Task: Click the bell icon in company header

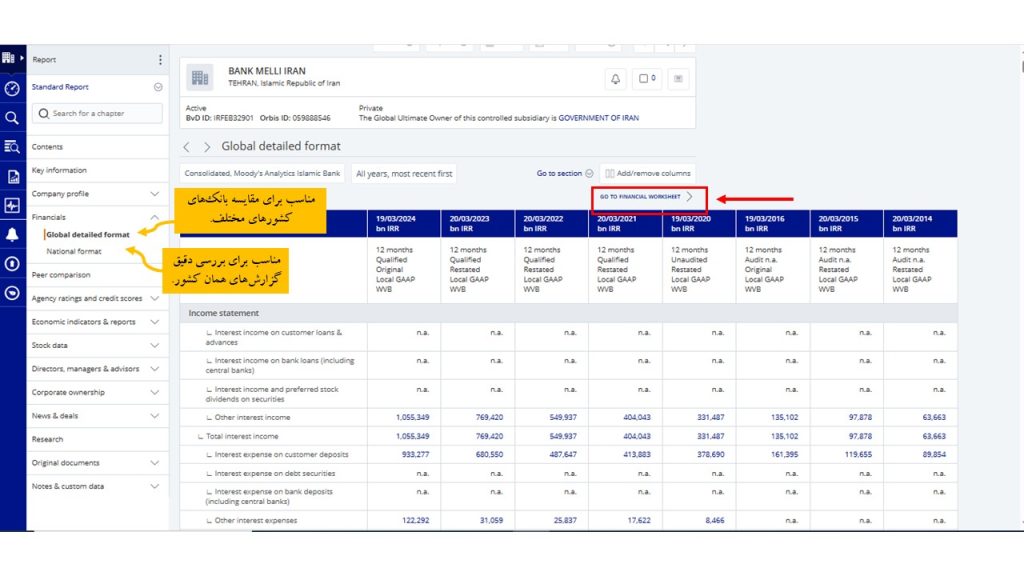Action: (x=615, y=79)
